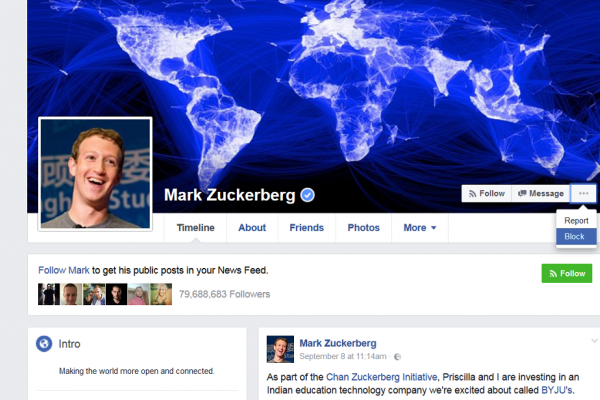Open the Friends tab
The height and width of the screenshot is (400, 600).
coord(307,228)
